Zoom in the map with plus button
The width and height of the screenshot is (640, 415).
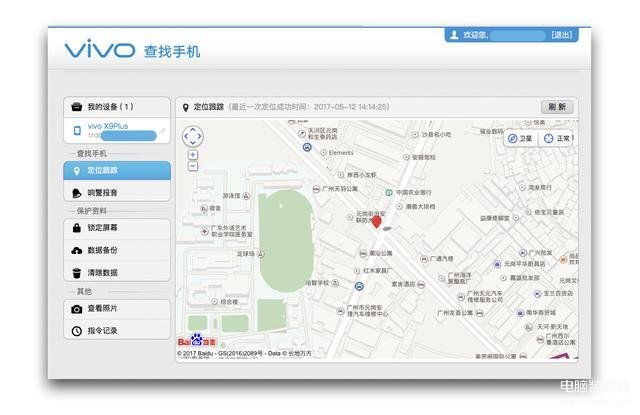[x=193, y=155]
